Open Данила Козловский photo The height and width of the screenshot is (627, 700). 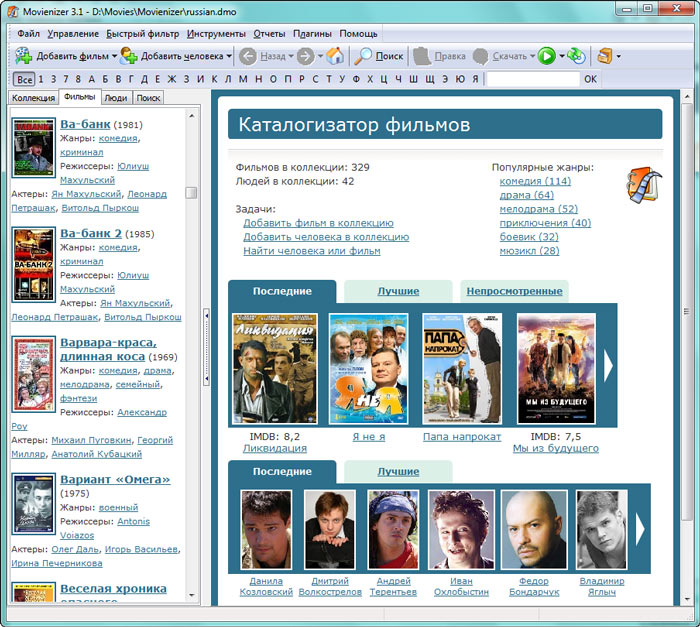[x=266, y=530]
